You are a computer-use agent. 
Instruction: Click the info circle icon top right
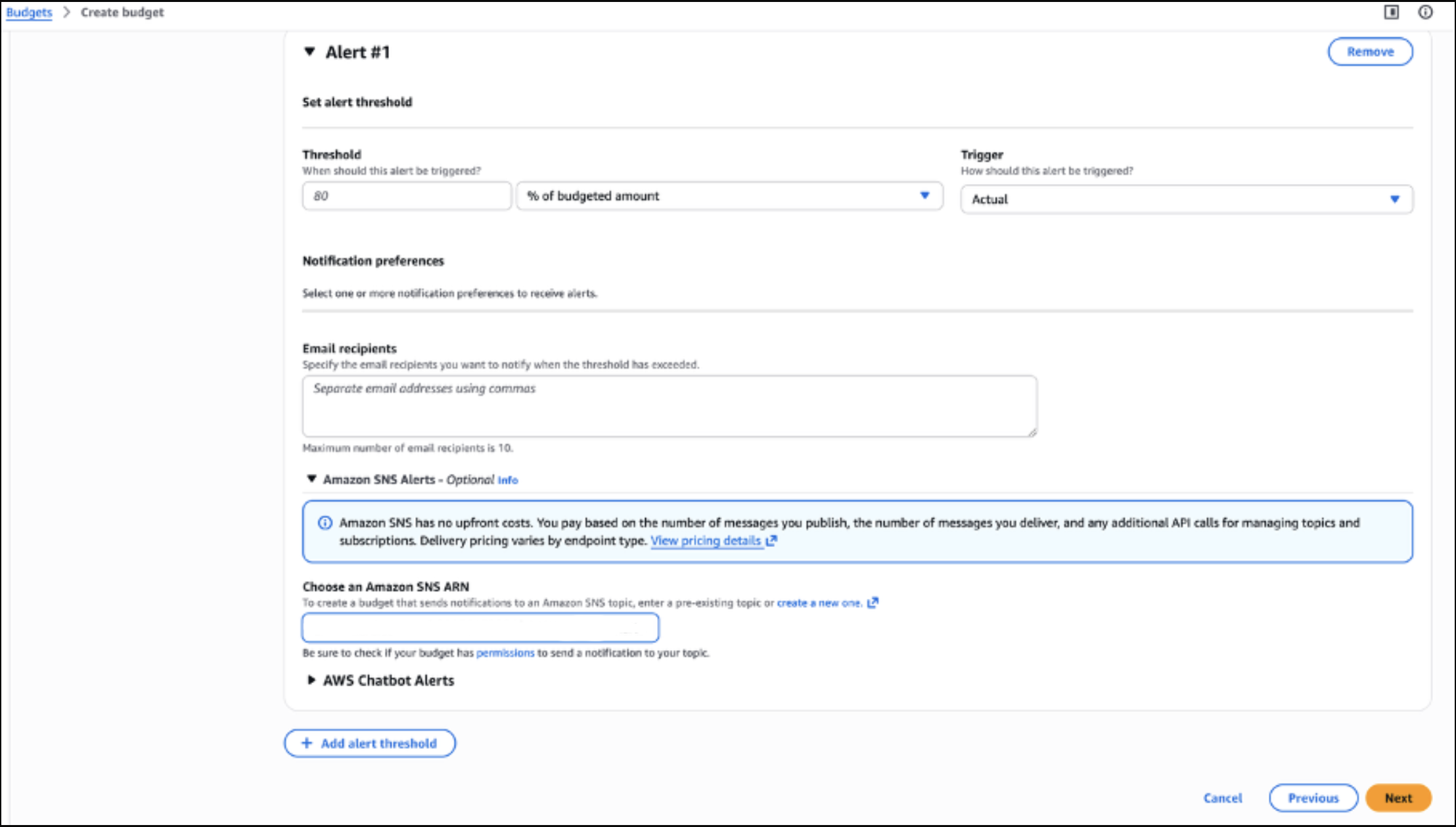pos(1425,12)
